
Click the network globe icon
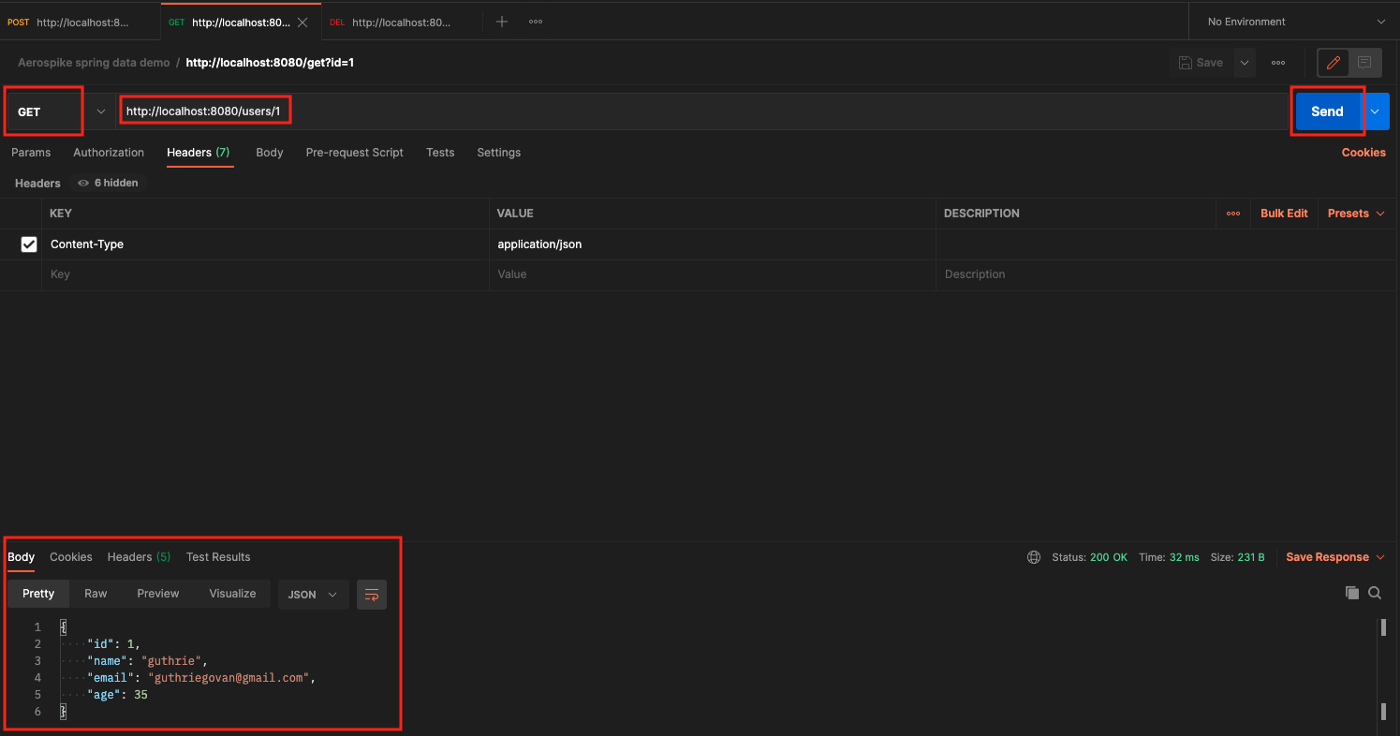(x=1034, y=557)
